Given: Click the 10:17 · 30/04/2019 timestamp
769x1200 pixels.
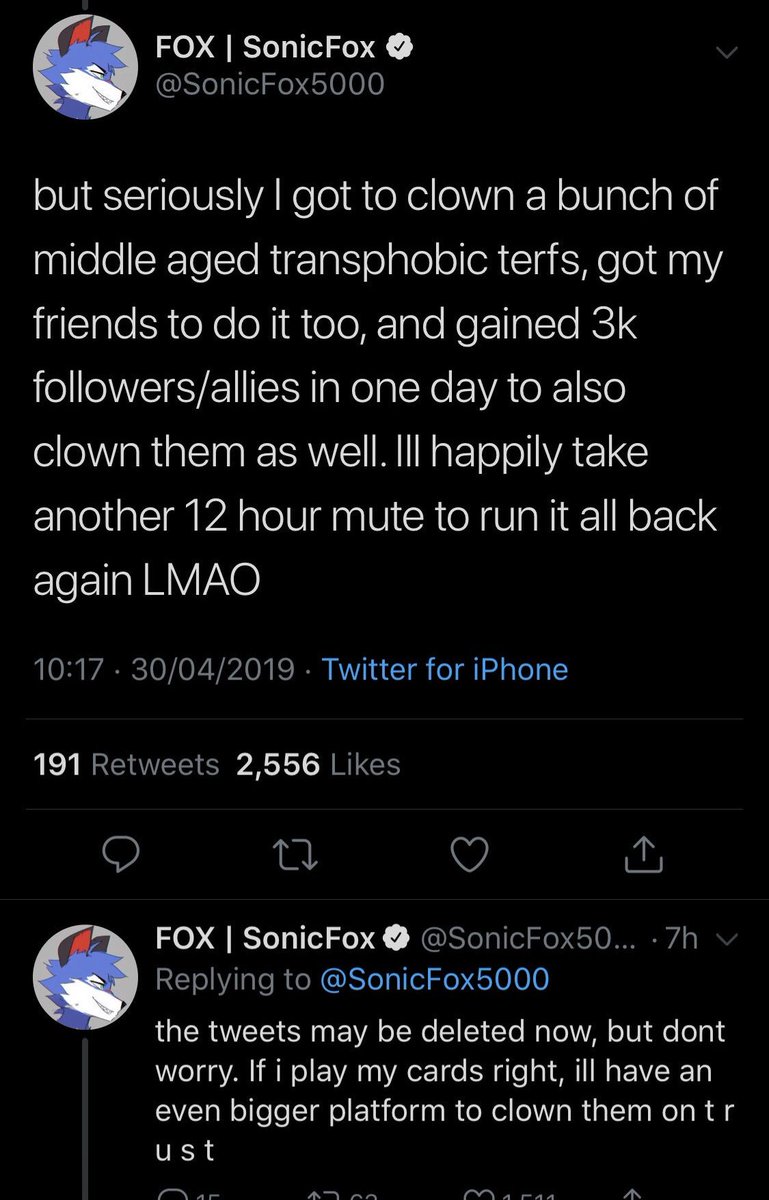Looking at the screenshot, I should 164,669.
